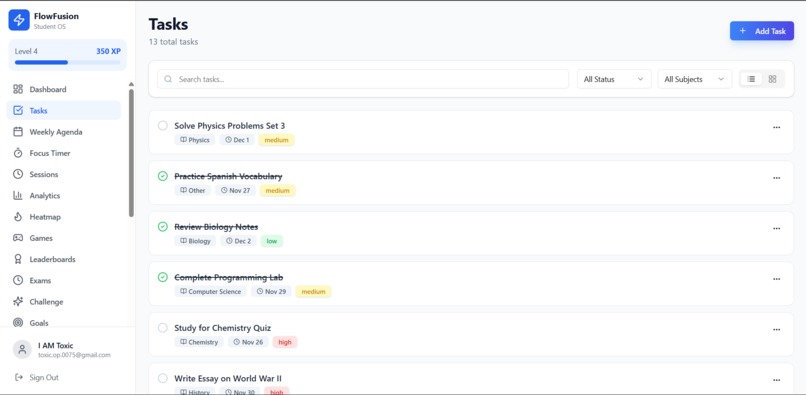This screenshot has width=806, height=395.
Task: Open options menu for Practice Spanish Vocabulary
Action: 776,178
